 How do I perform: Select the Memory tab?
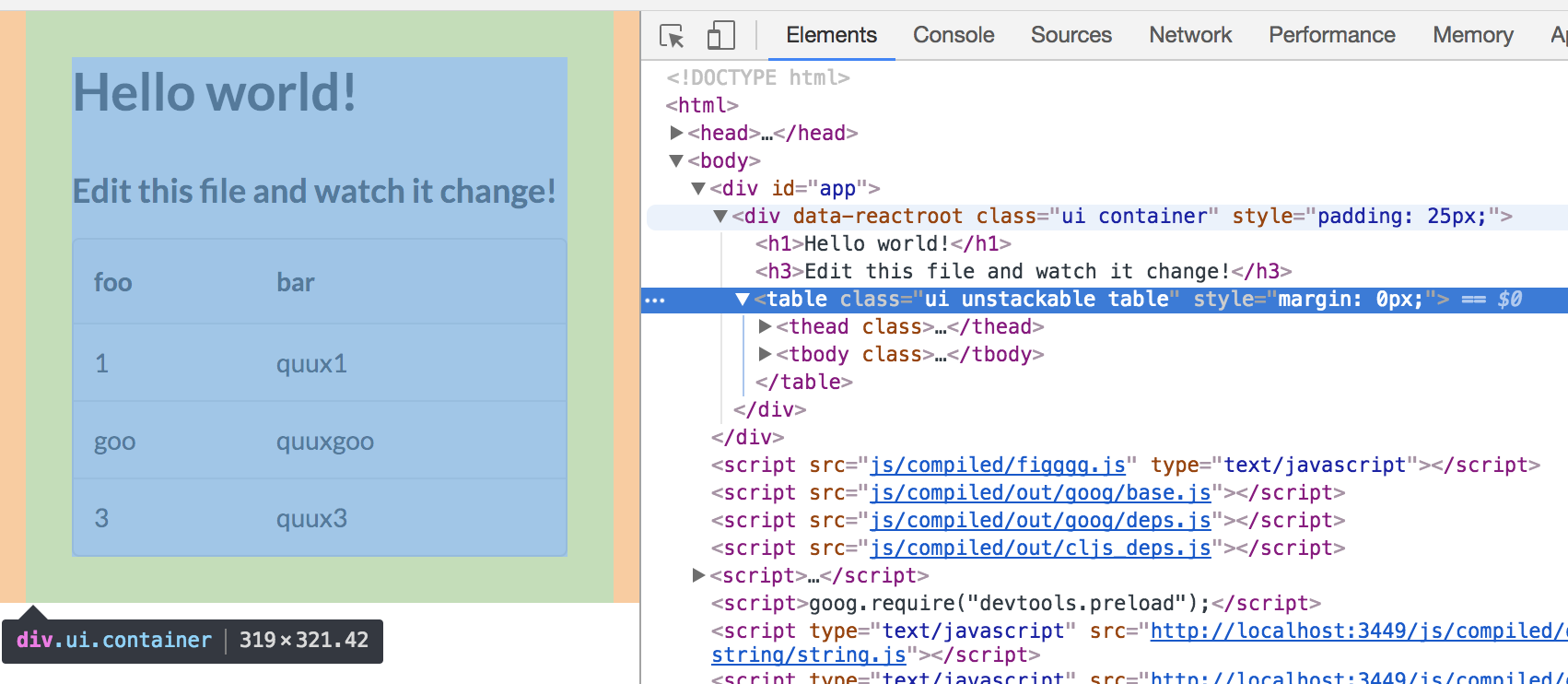1472,35
